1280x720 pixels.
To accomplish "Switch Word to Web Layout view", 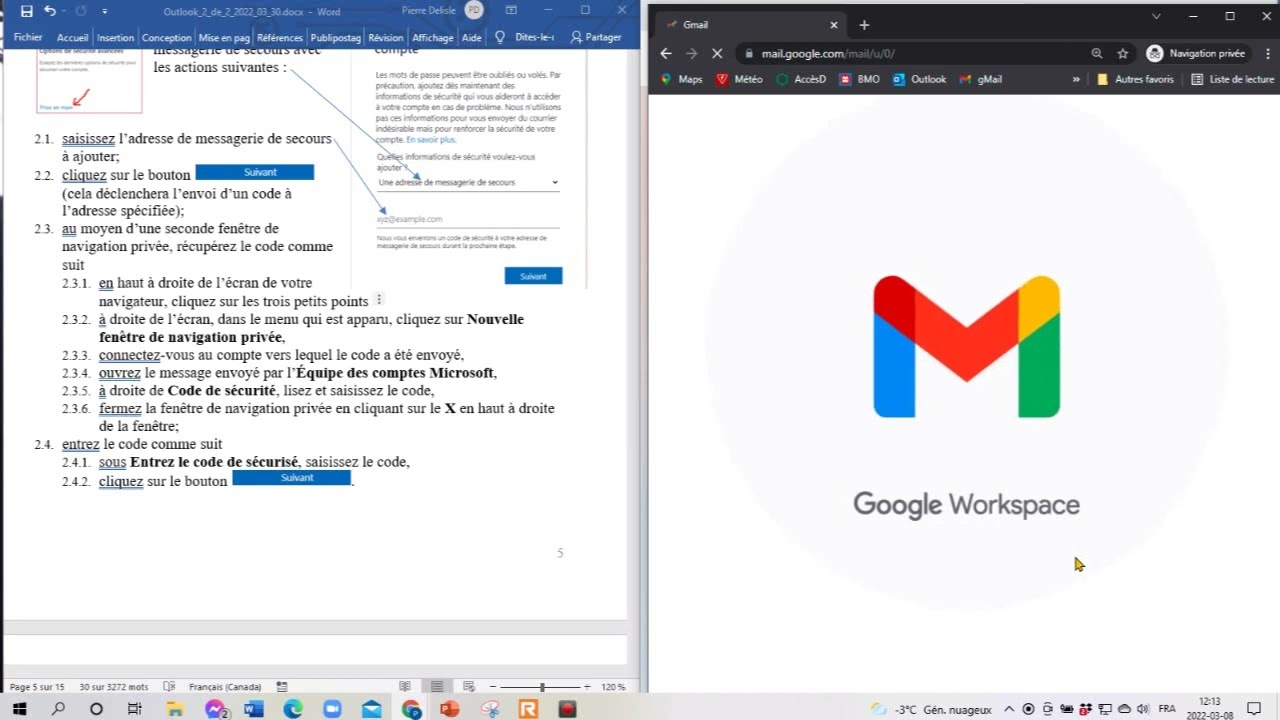I will tap(469, 687).
